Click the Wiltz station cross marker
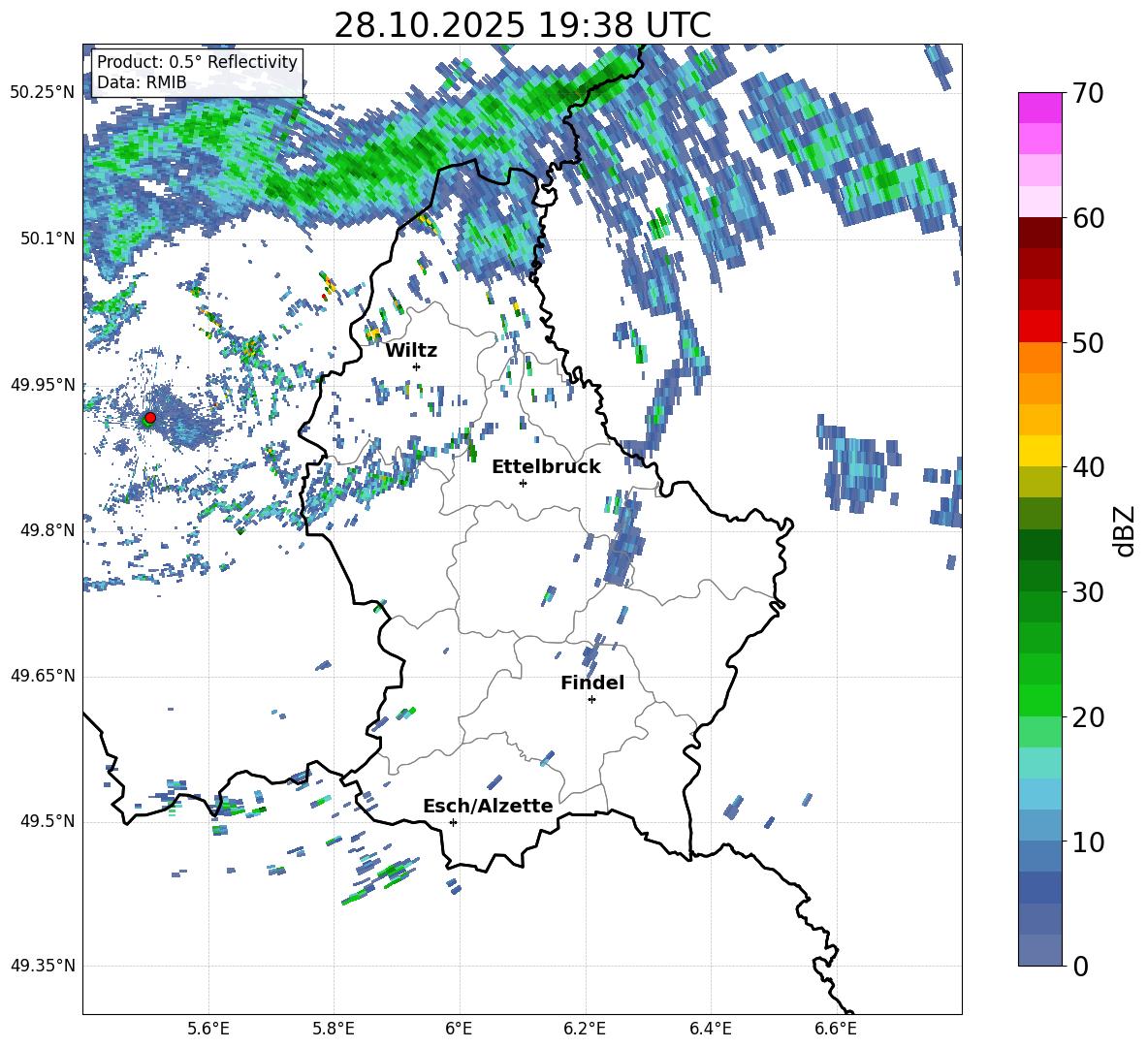Screen dimensions: 1148x1048 (x=417, y=366)
